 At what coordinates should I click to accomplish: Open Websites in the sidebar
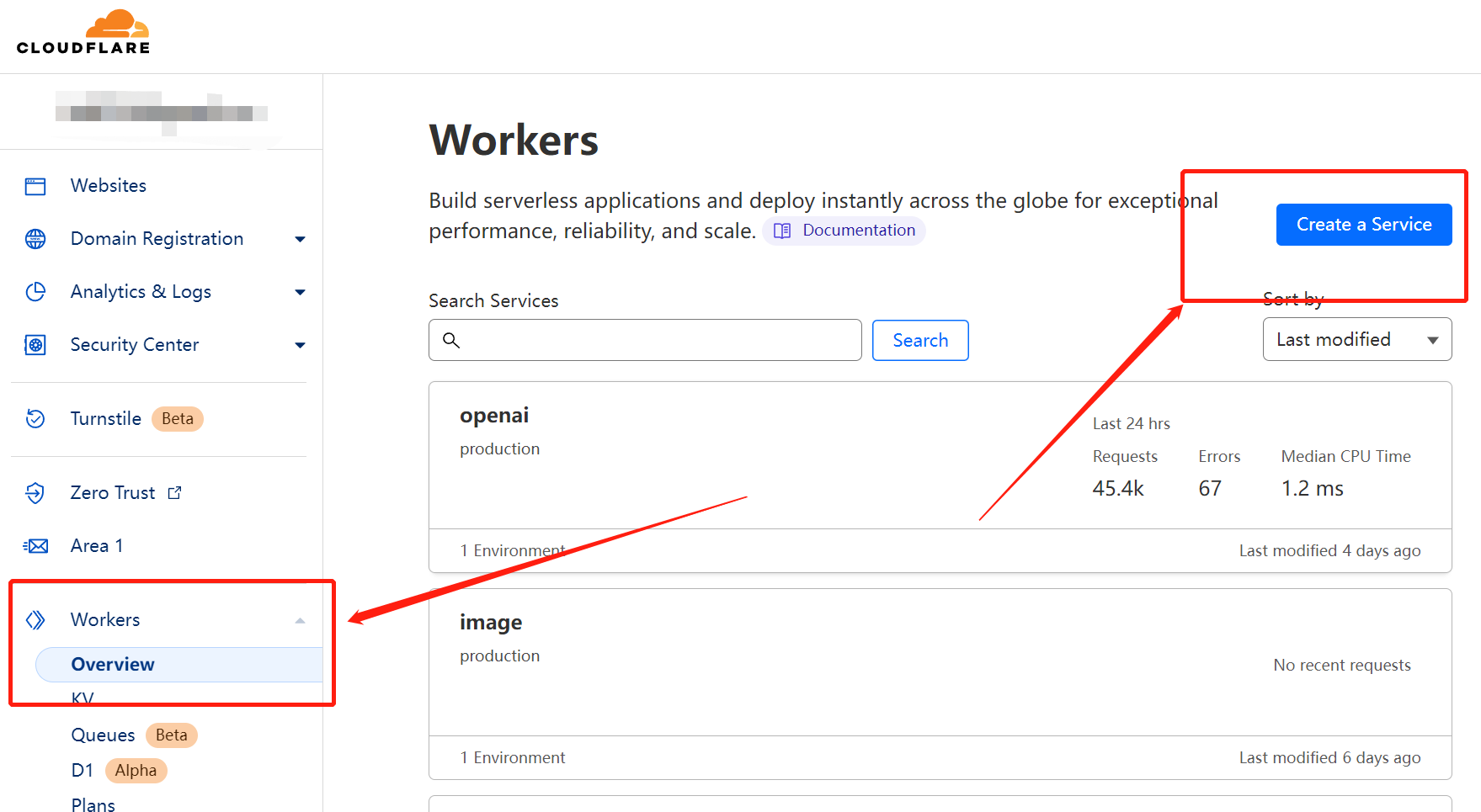109,185
